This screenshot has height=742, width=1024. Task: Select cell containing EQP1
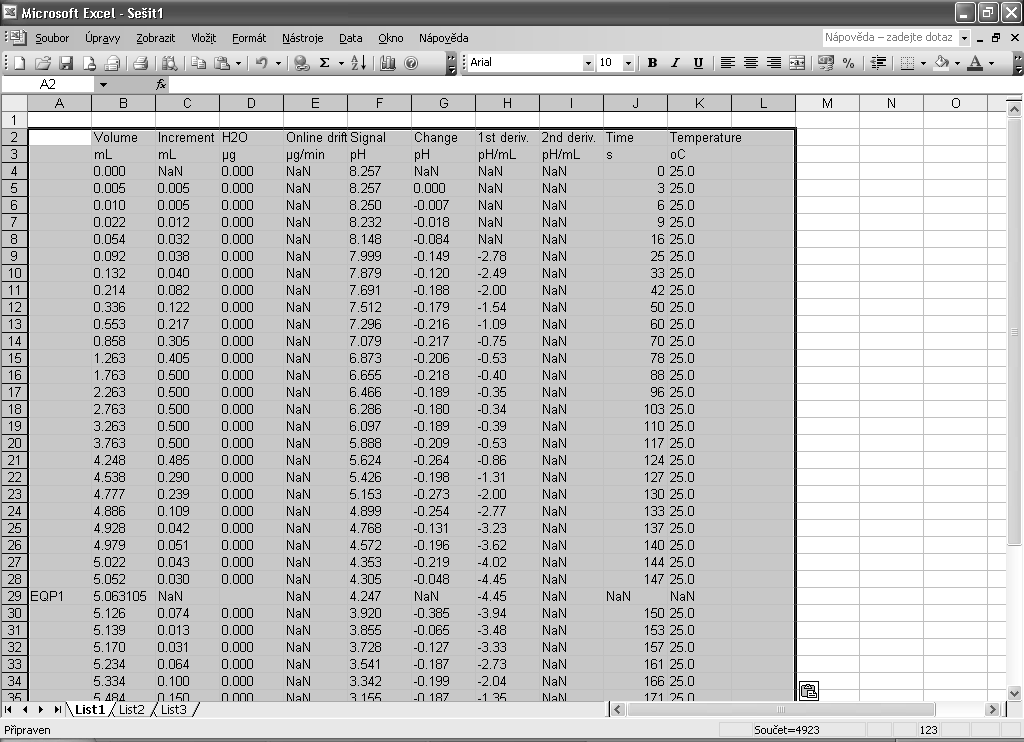pyautogui.click(x=59, y=596)
